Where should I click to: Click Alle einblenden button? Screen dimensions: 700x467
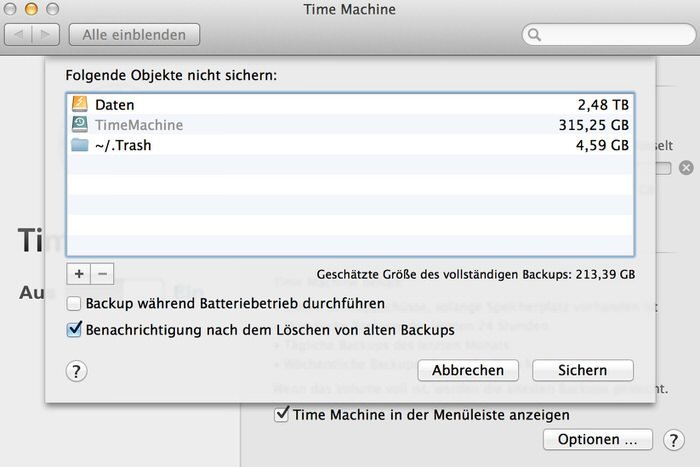coord(134,34)
